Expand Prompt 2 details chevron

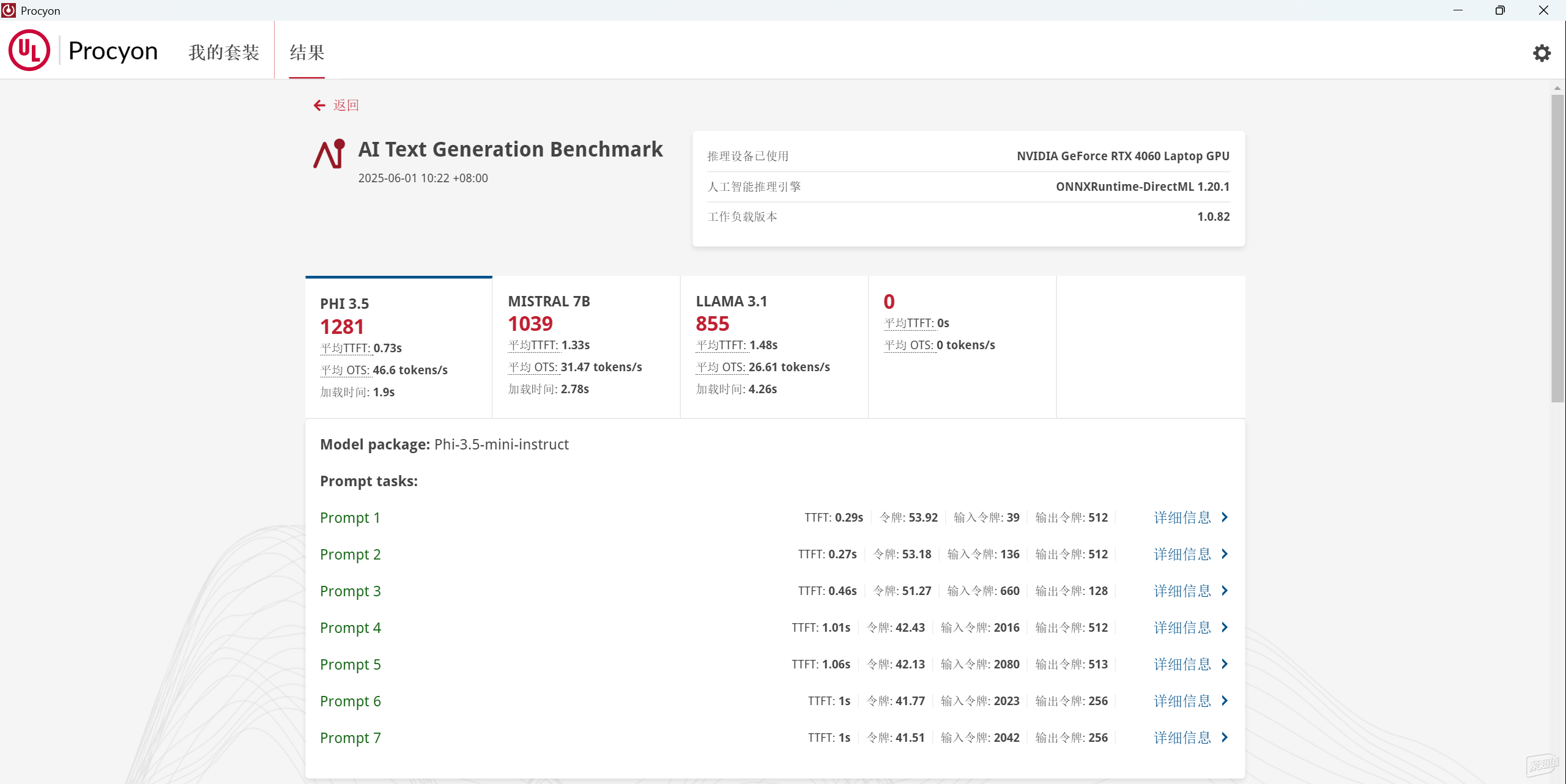[1225, 554]
